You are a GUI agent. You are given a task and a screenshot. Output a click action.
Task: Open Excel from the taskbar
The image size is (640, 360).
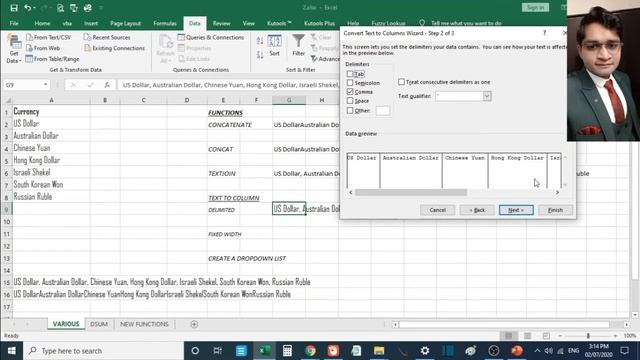[x=264, y=351]
